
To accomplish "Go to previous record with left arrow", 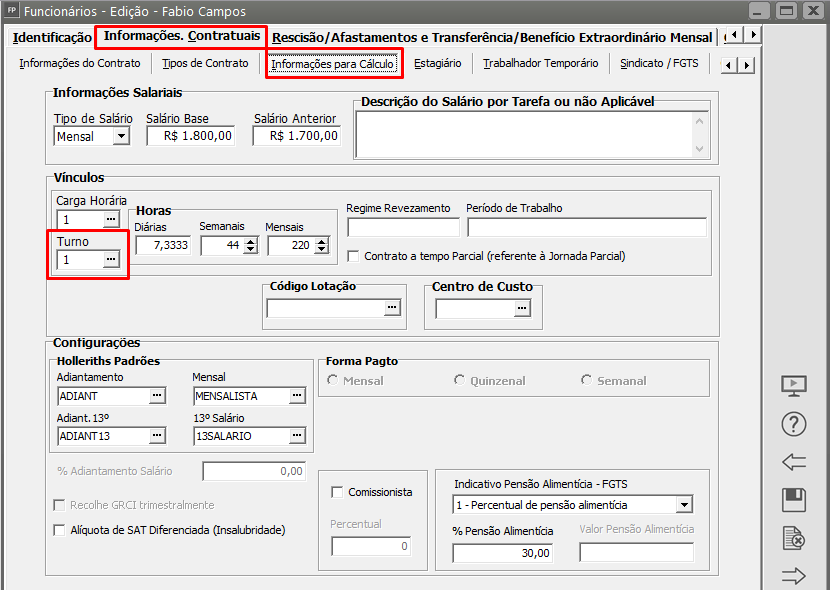I will pos(793,462).
